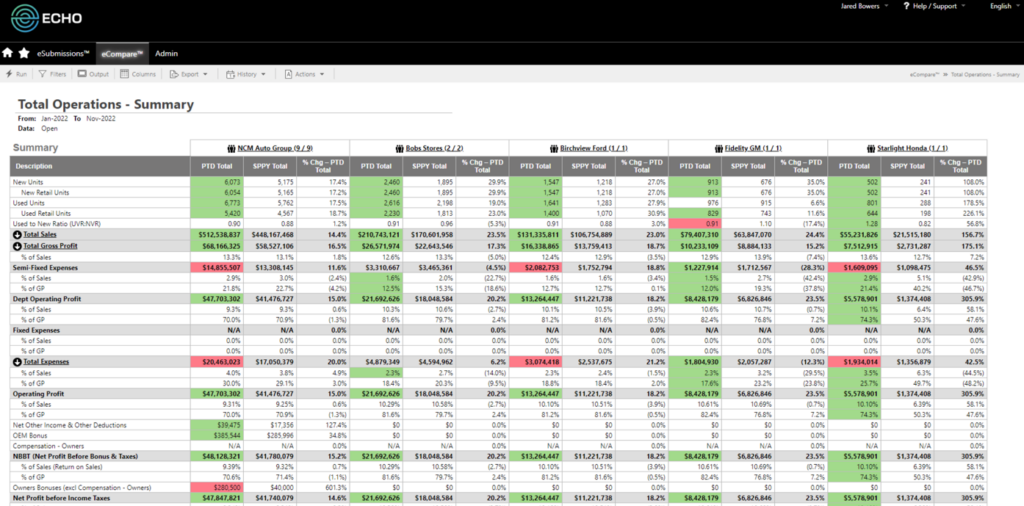Click the ECHO logo
This screenshot has width=1024, height=506.
click(46, 19)
